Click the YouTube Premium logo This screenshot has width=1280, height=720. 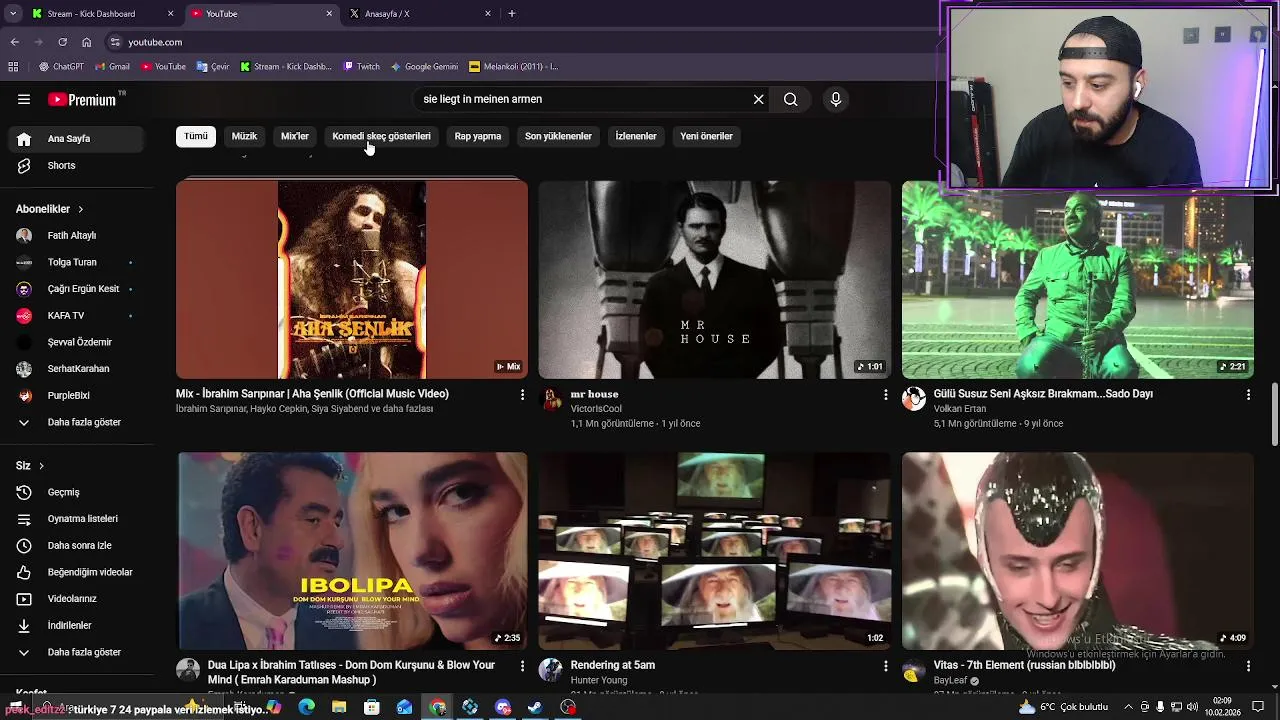(x=82, y=99)
